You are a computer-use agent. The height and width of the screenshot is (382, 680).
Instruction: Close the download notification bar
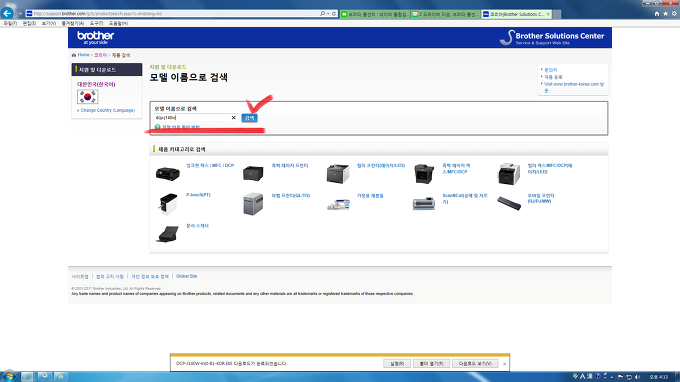(504, 364)
